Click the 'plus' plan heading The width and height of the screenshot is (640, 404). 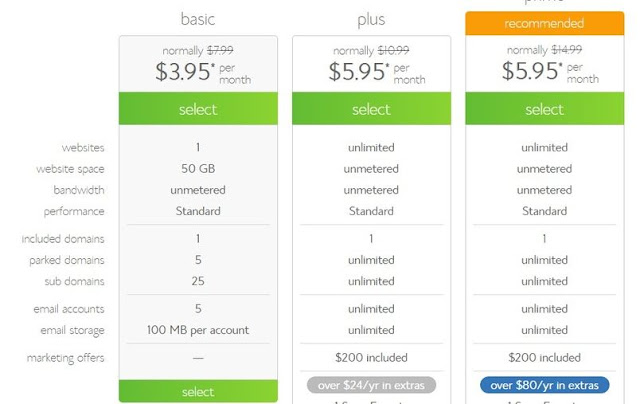click(371, 19)
